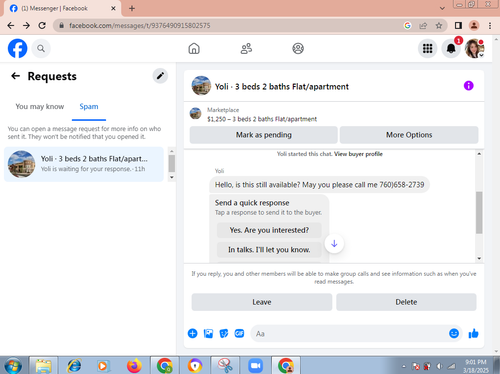This screenshot has height=374, width=500.
Task: Click Mark as pending button
Action: click(264, 135)
